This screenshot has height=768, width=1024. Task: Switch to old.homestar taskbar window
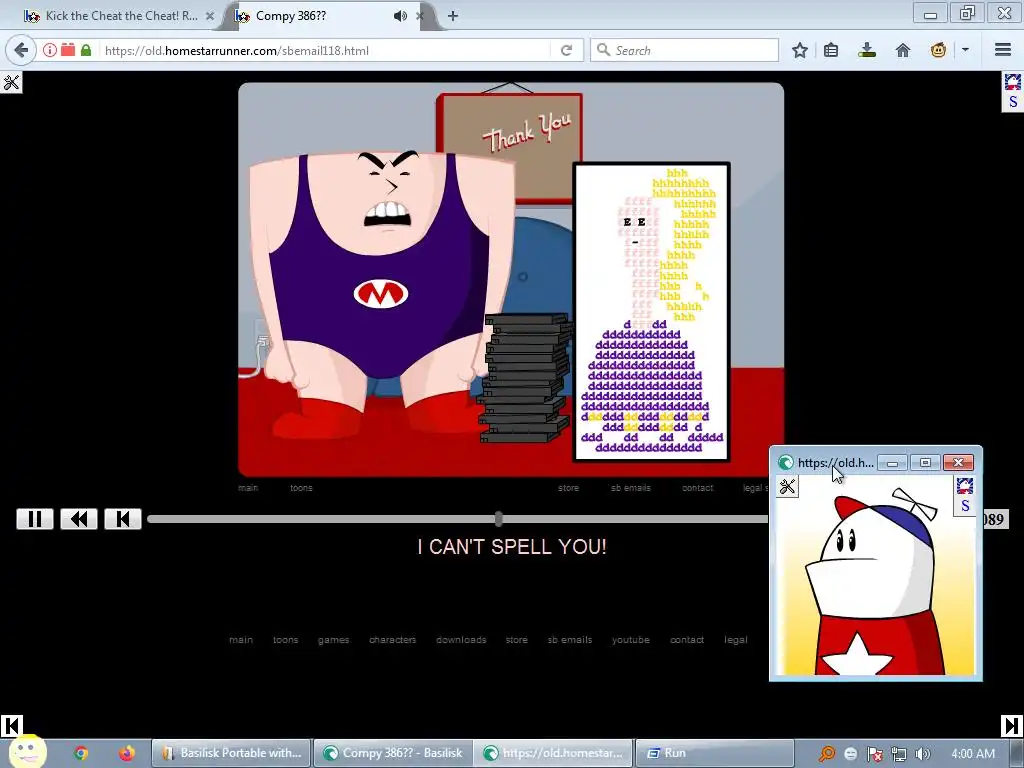553,753
